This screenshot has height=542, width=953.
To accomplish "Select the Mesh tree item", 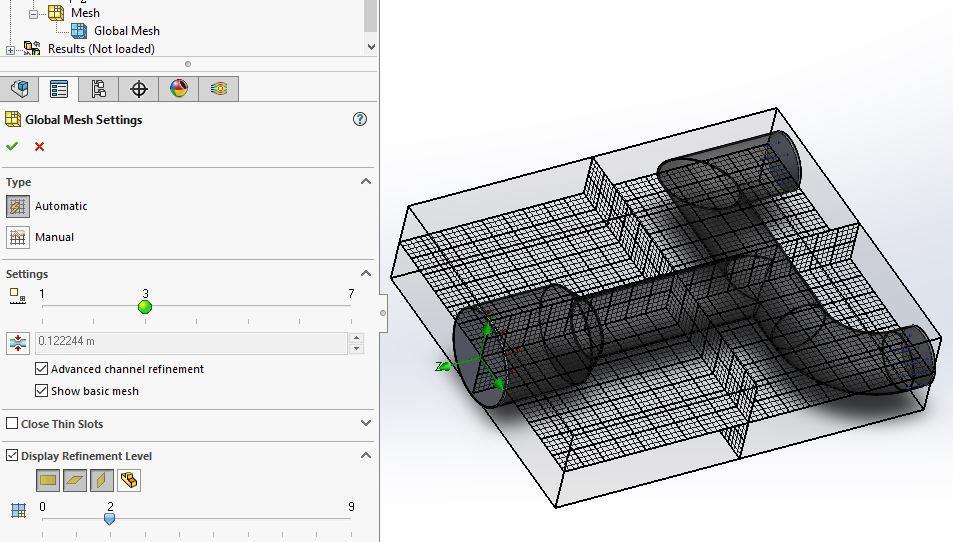I will [85, 13].
